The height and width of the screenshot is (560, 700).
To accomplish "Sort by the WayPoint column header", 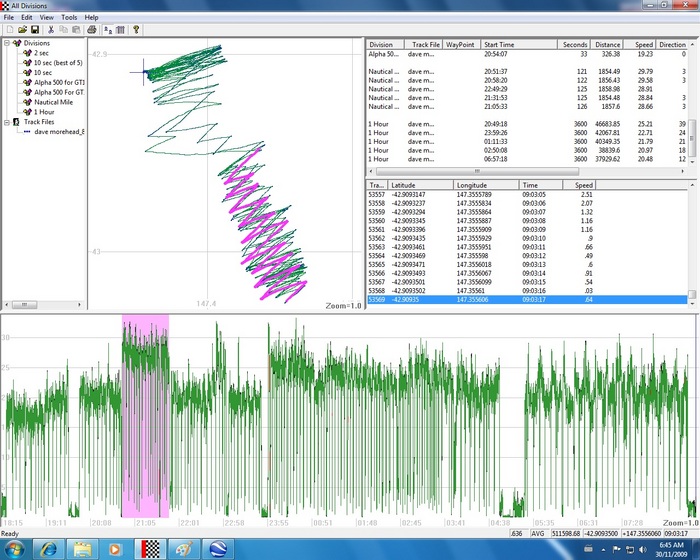I will [x=461, y=45].
